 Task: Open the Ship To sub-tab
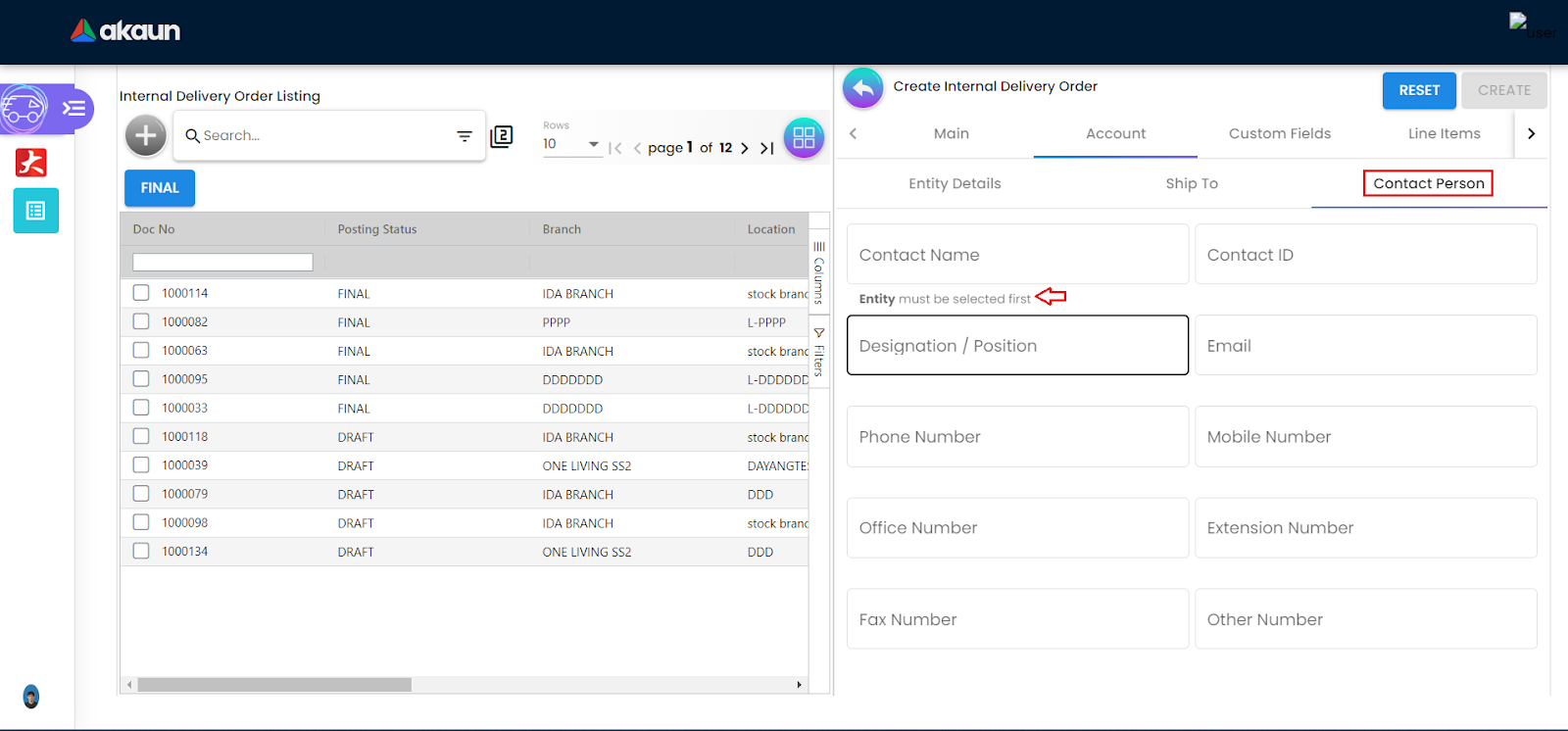[x=1192, y=183]
